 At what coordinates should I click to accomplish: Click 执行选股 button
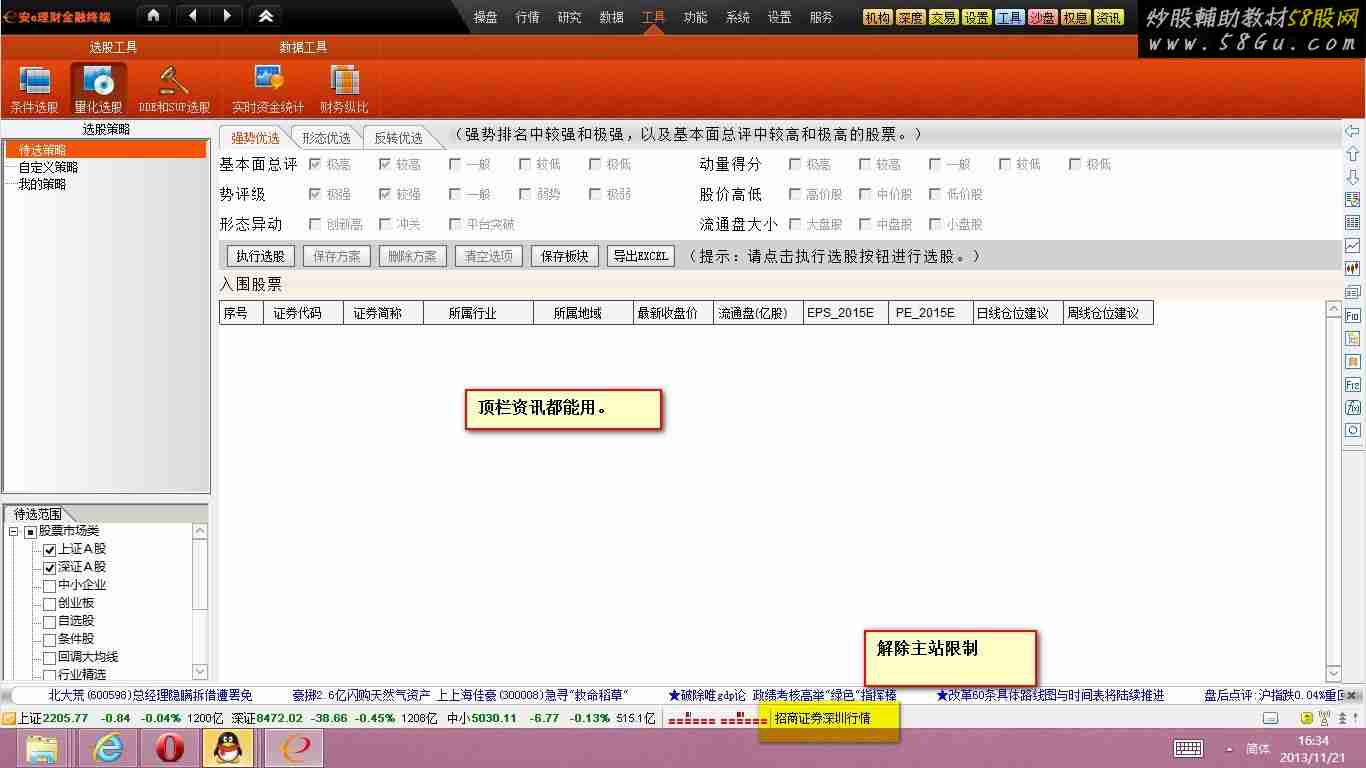tap(260, 256)
